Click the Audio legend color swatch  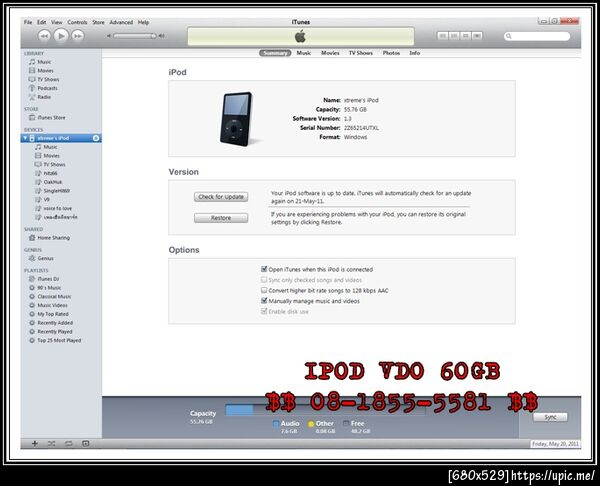(276, 424)
